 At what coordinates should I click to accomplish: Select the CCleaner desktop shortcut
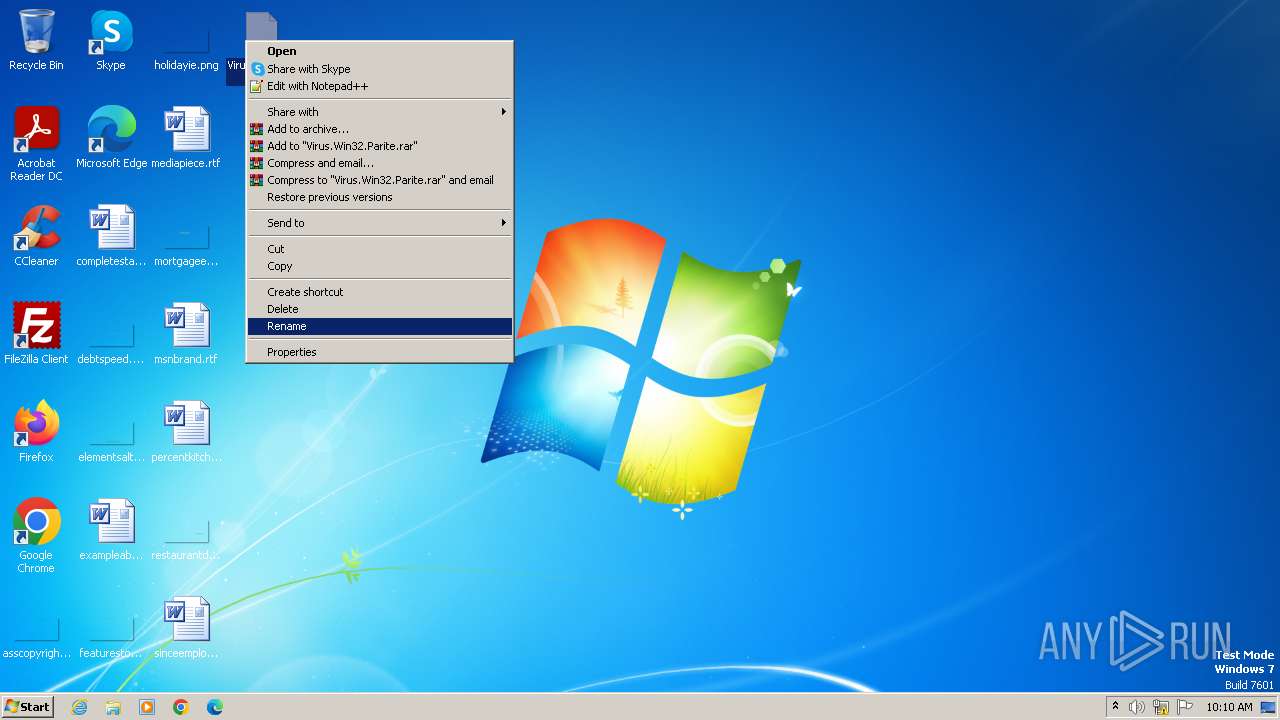point(36,236)
